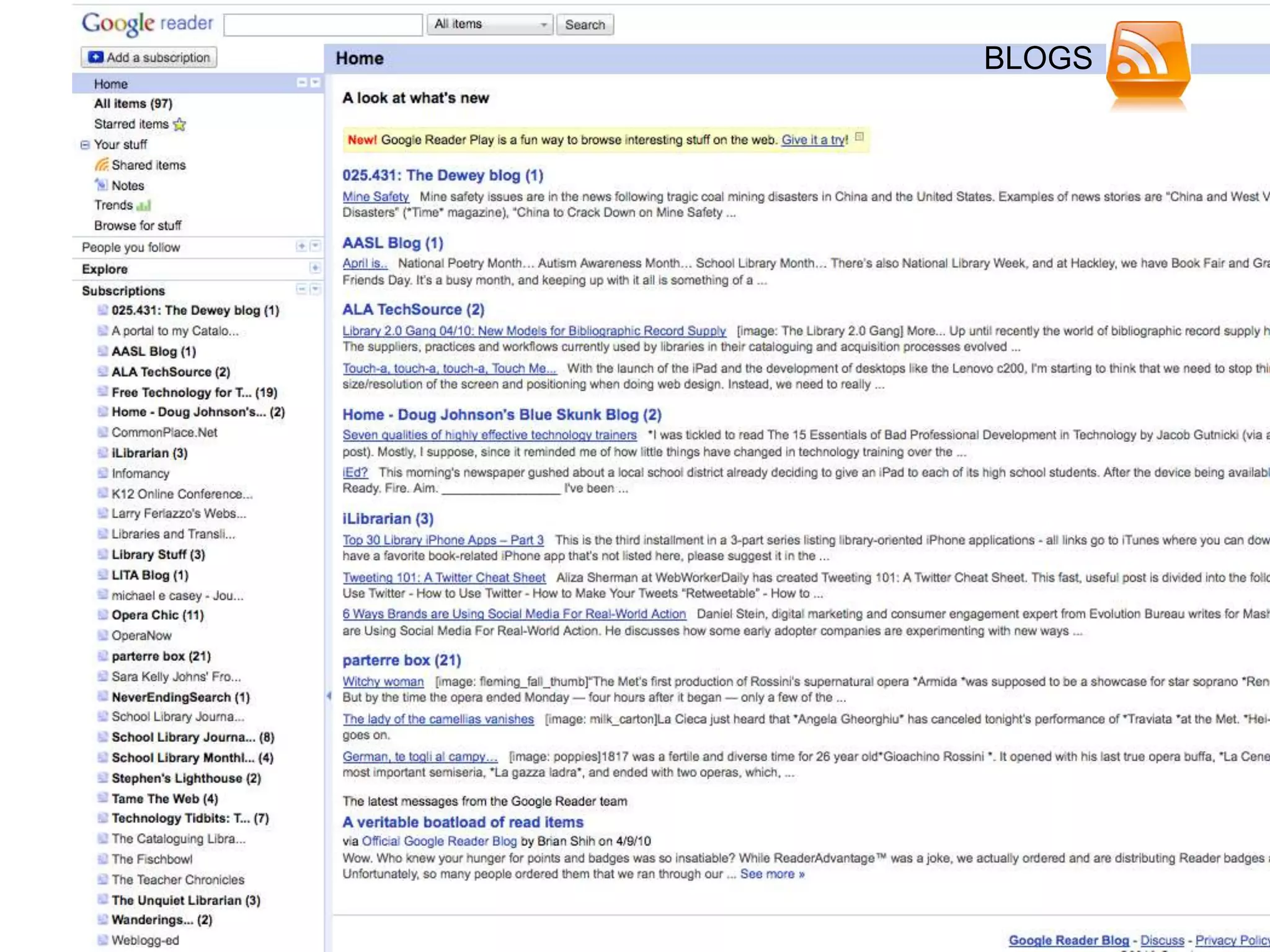Click the Google reader logo

pos(148,24)
